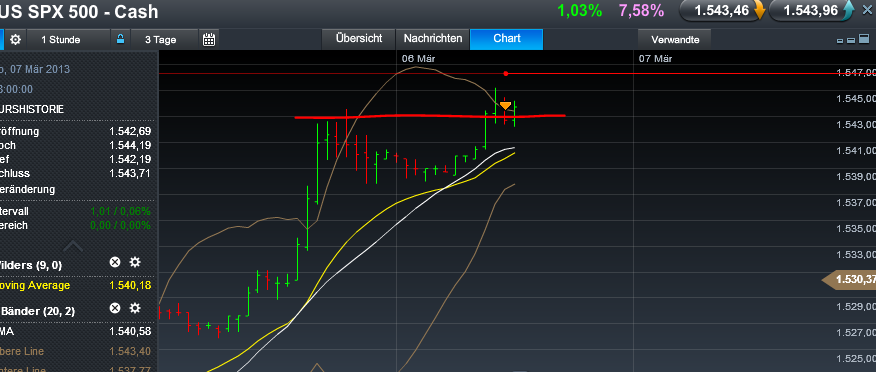Viewport: 876px width, 372px height.
Task: Close the US SPX 500 panel
Action: click(867, 11)
